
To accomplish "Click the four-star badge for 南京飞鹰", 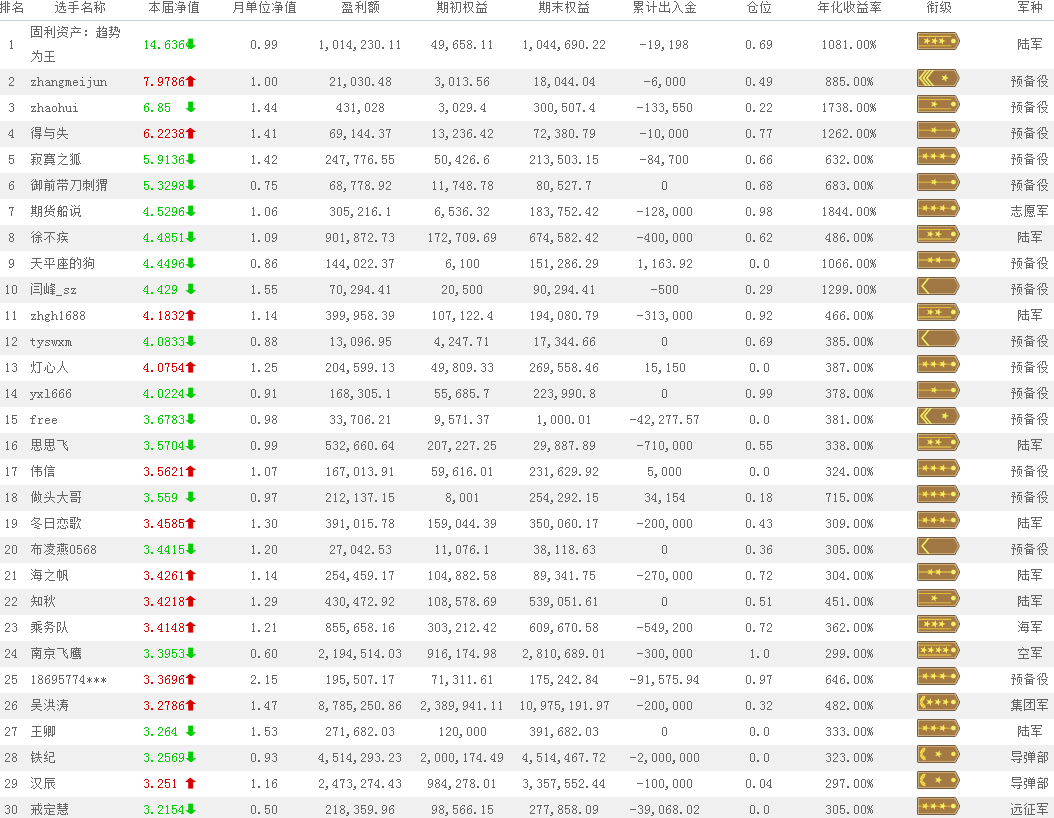I will (x=938, y=651).
